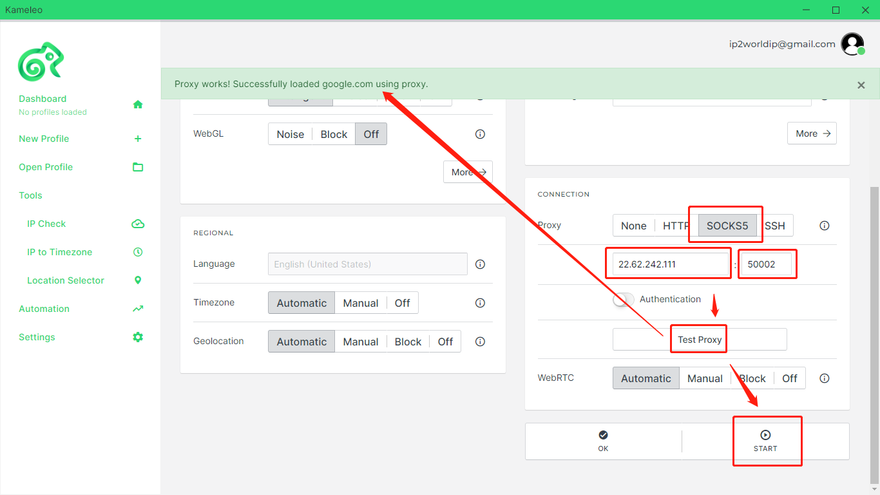Open the IP Check cloud icon

point(138,224)
